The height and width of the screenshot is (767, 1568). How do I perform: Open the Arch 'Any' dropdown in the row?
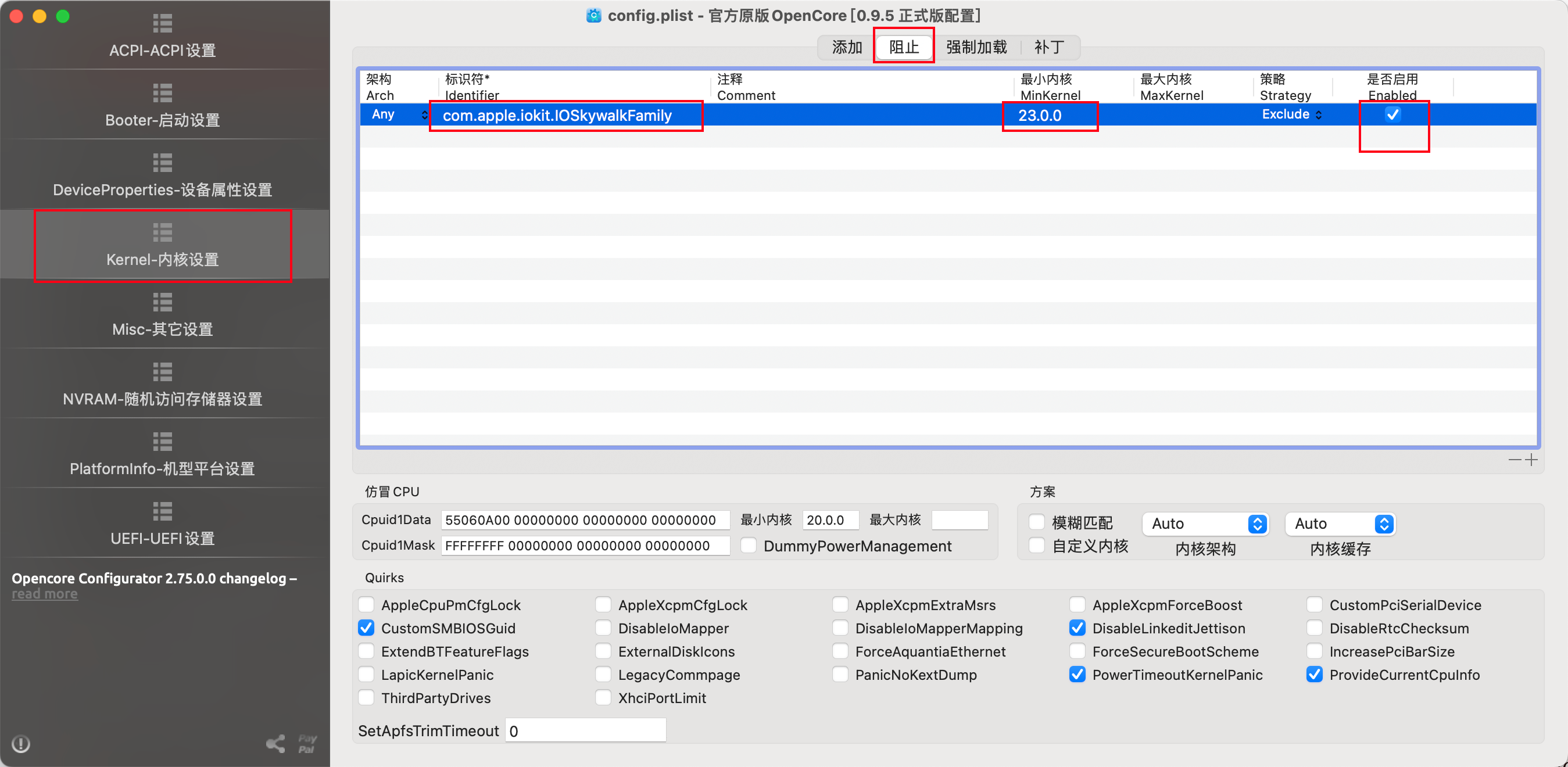point(399,114)
